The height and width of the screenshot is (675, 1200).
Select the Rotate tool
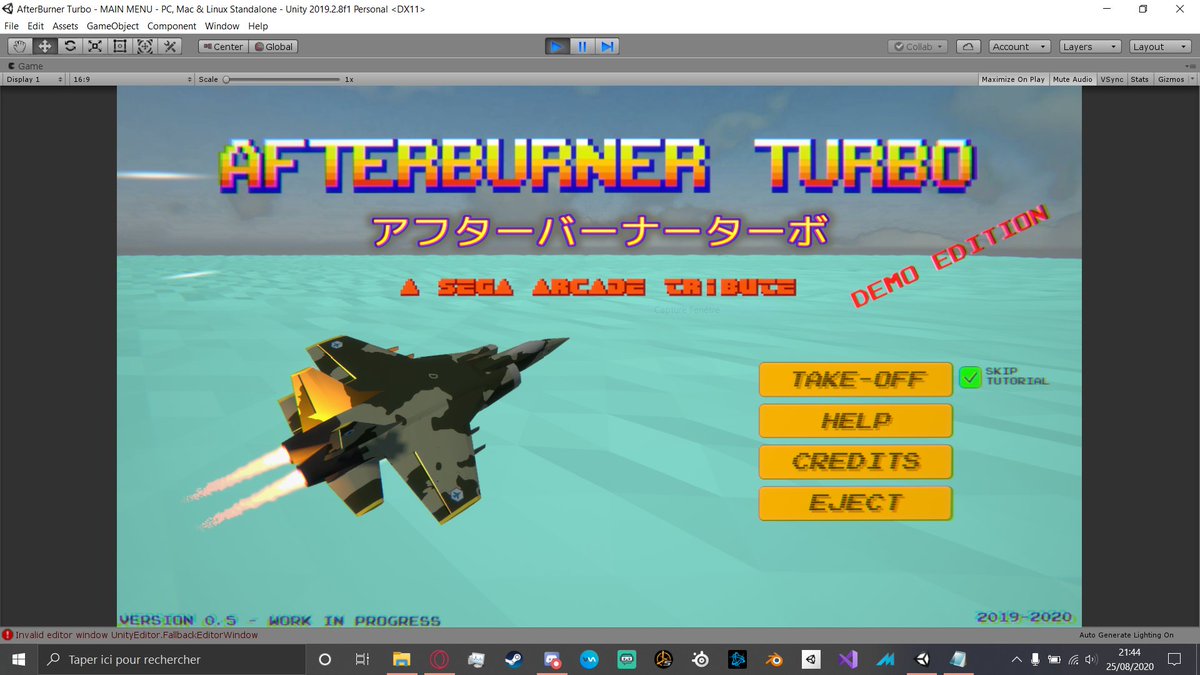point(70,46)
